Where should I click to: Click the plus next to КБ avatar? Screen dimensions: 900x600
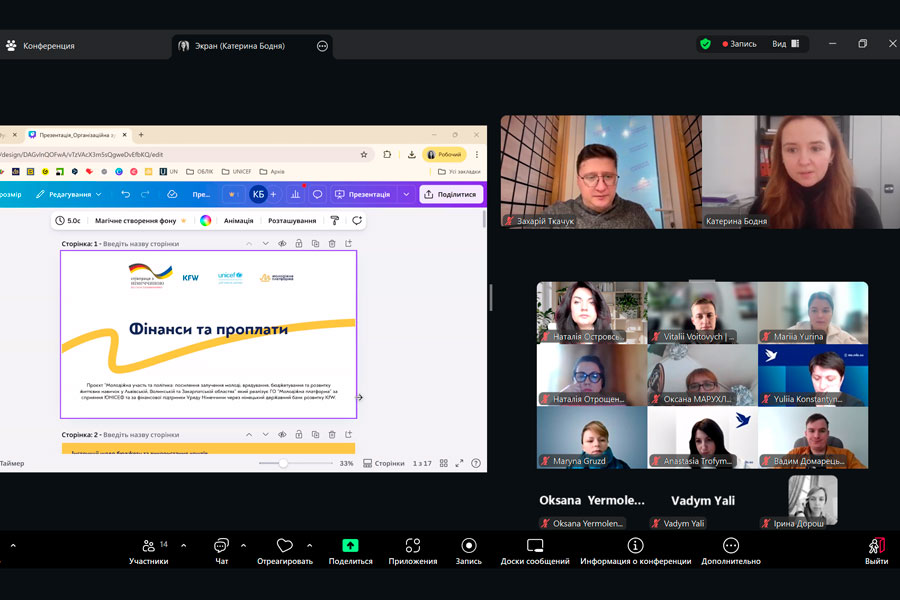273,194
